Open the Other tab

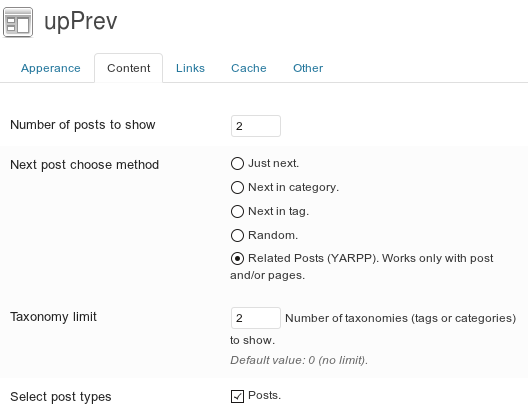coord(308,68)
